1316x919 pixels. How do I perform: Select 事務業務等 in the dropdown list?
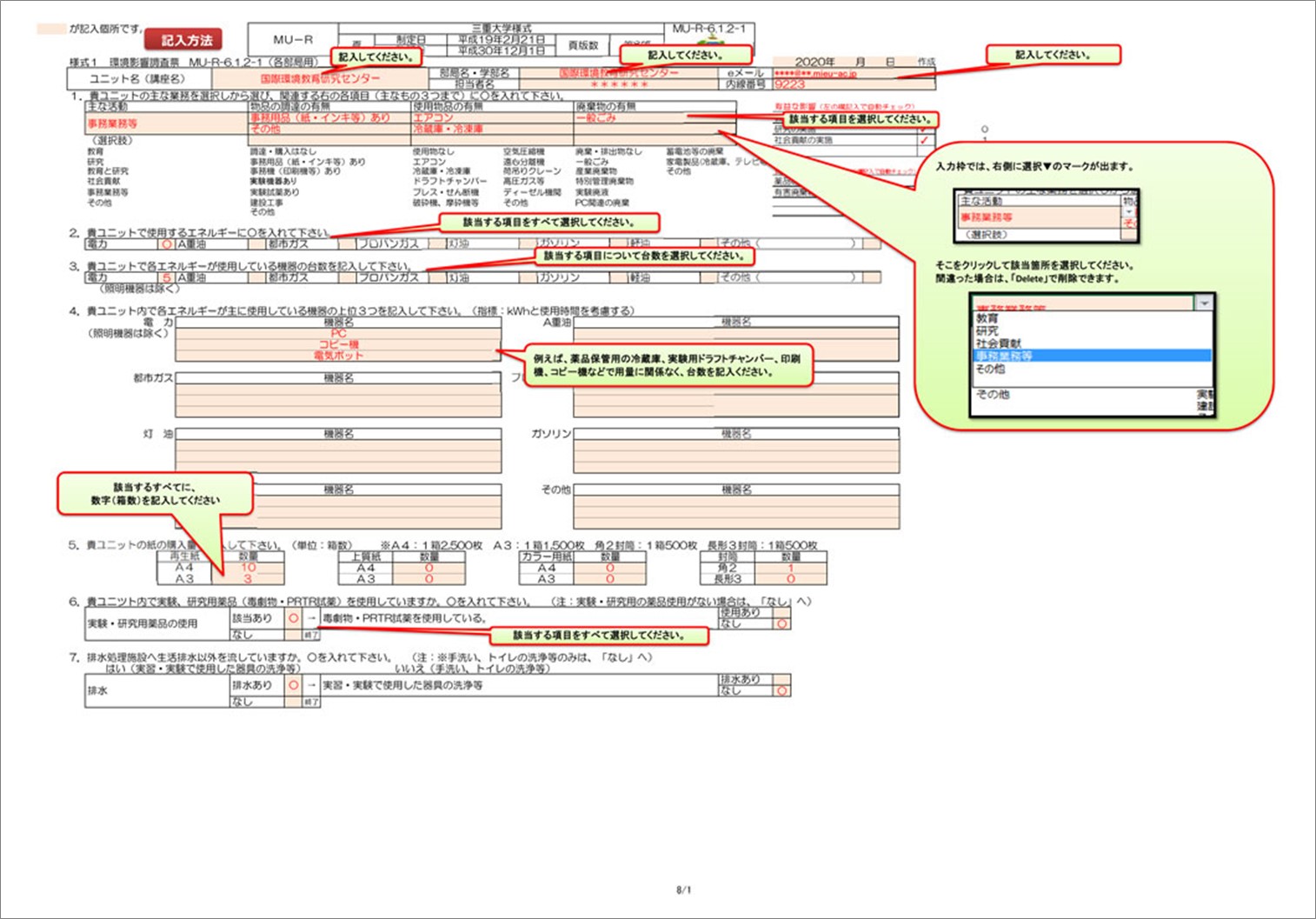pos(1004,356)
